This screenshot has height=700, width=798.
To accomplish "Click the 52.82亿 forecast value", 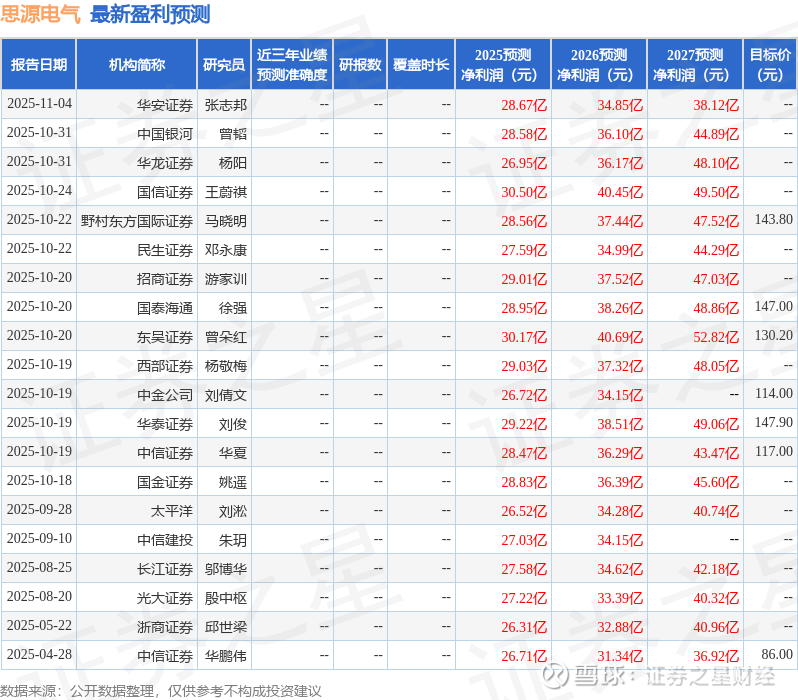I will 716,338.
